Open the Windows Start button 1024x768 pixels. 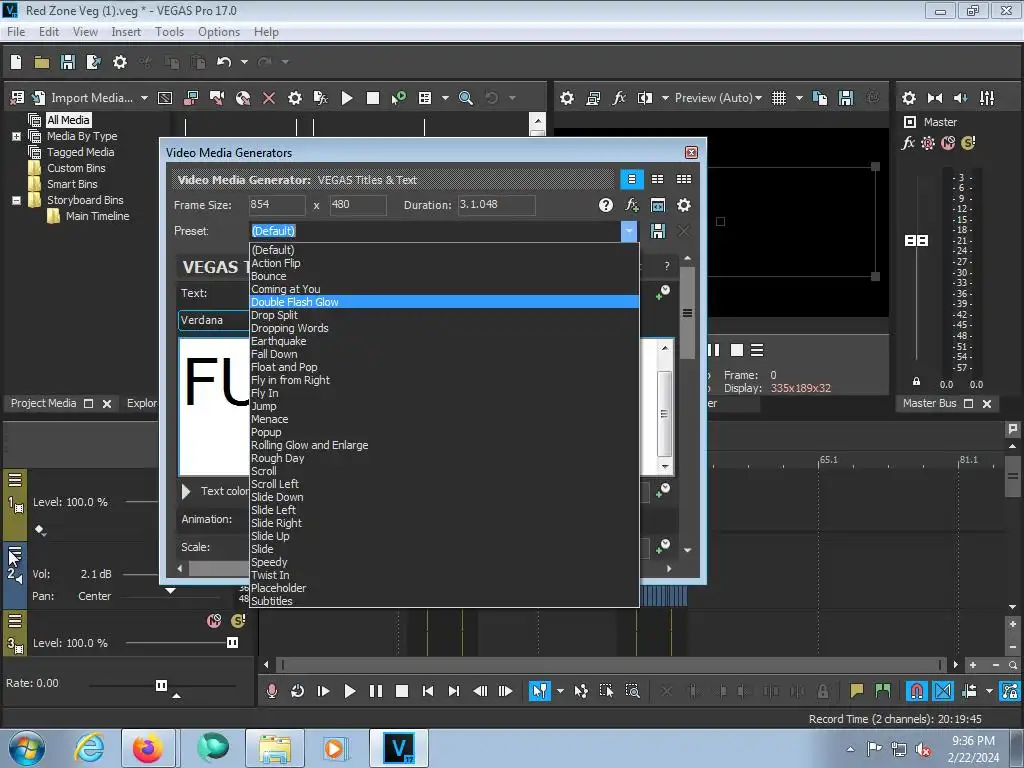(26, 748)
